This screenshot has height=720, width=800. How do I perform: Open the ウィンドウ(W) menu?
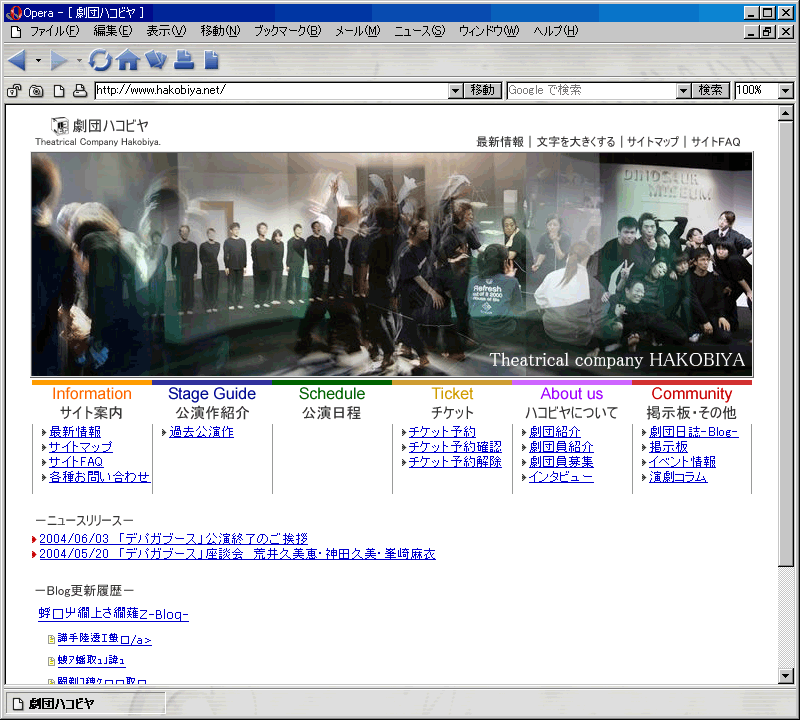tap(489, 32)
